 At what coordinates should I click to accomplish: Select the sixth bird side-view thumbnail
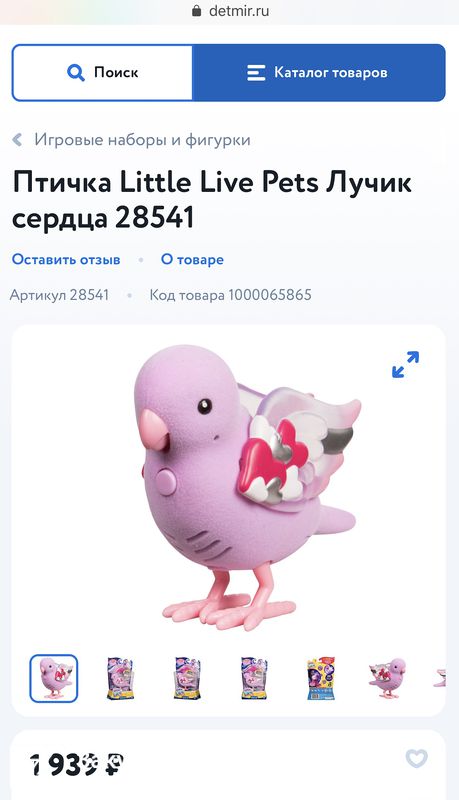point(387,678)
